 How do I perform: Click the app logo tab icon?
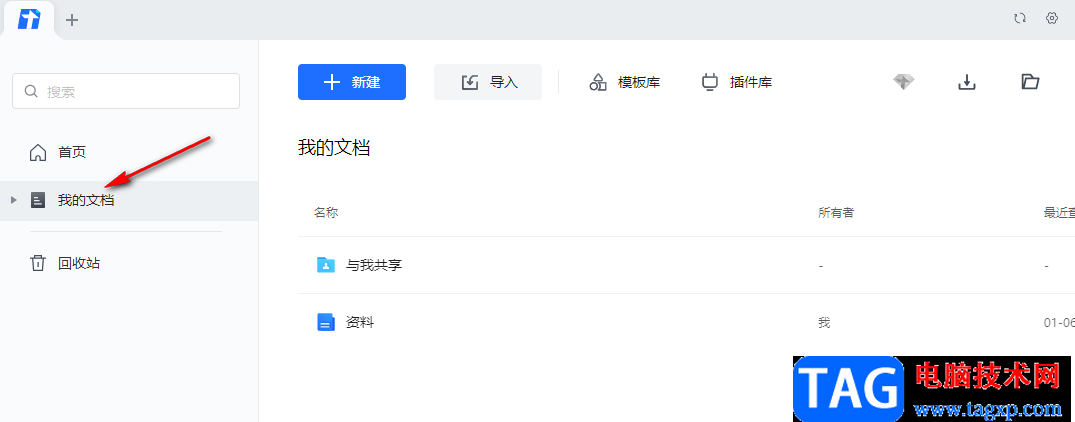click(29, 19)
